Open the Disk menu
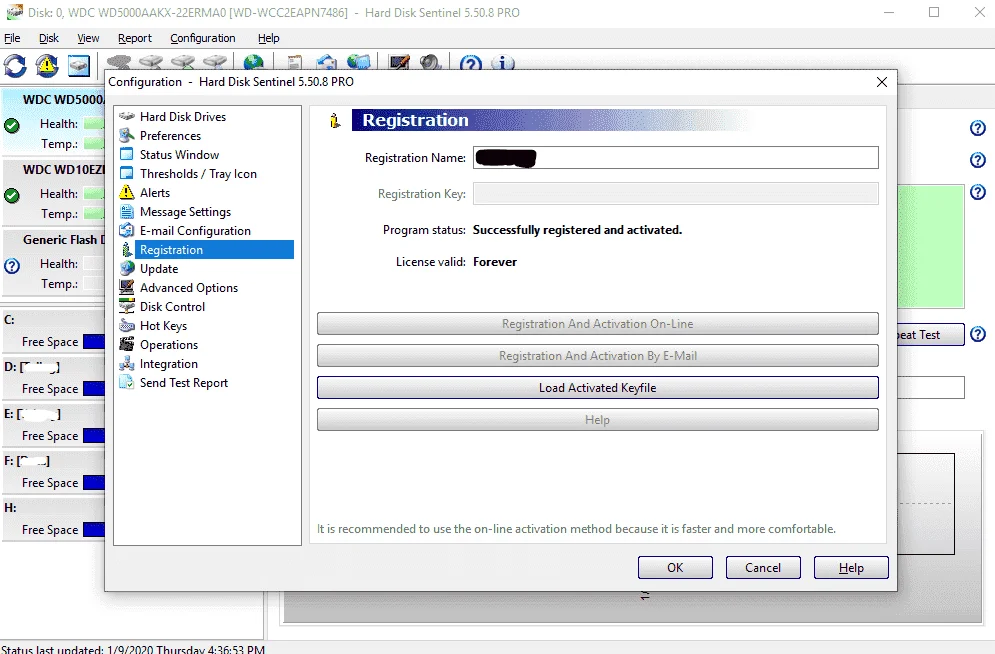This screenshot has width=995, height=654. coord(49,38)
